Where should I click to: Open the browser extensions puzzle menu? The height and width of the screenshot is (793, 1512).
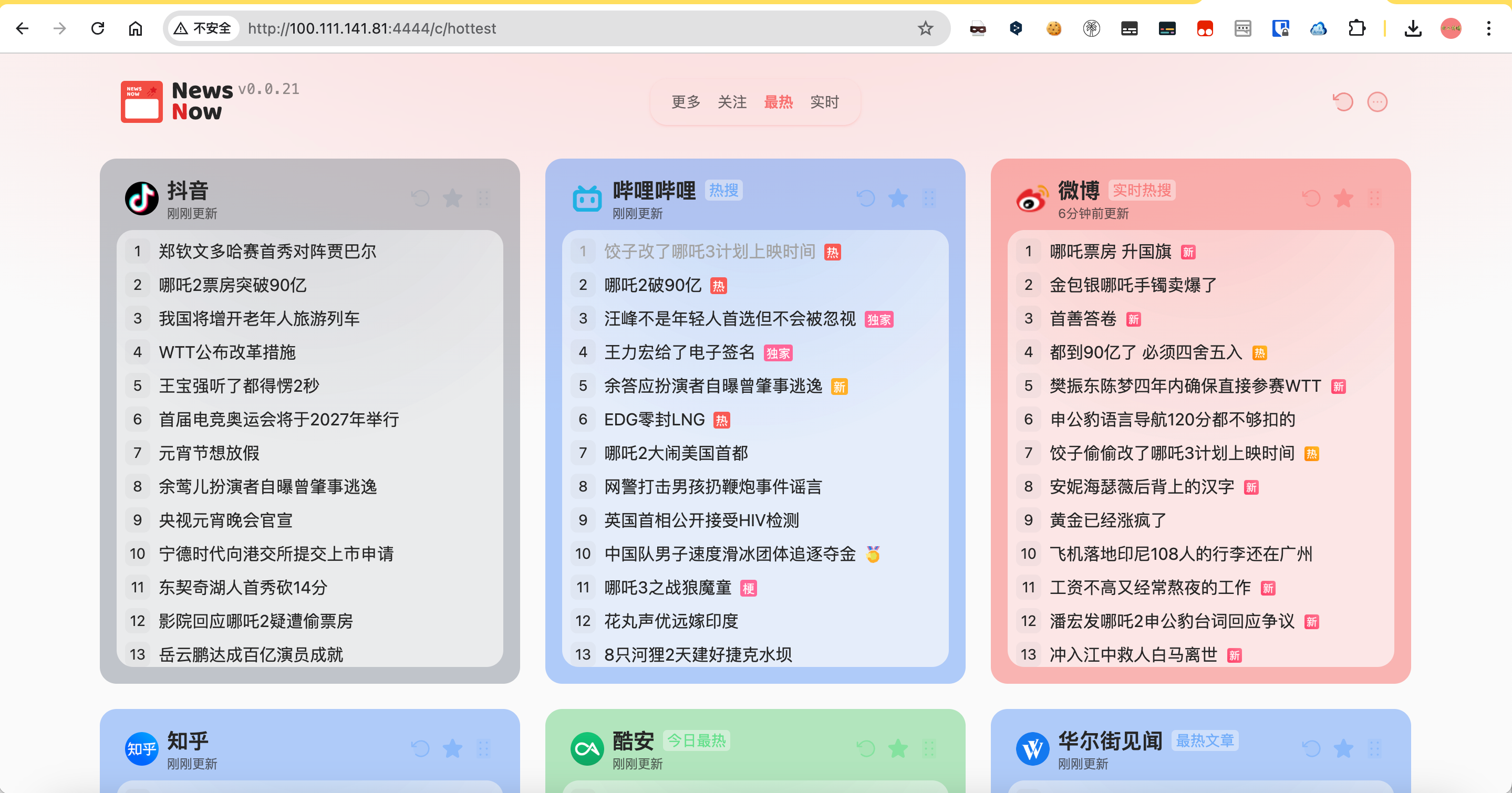click(x=1356, y=28)
